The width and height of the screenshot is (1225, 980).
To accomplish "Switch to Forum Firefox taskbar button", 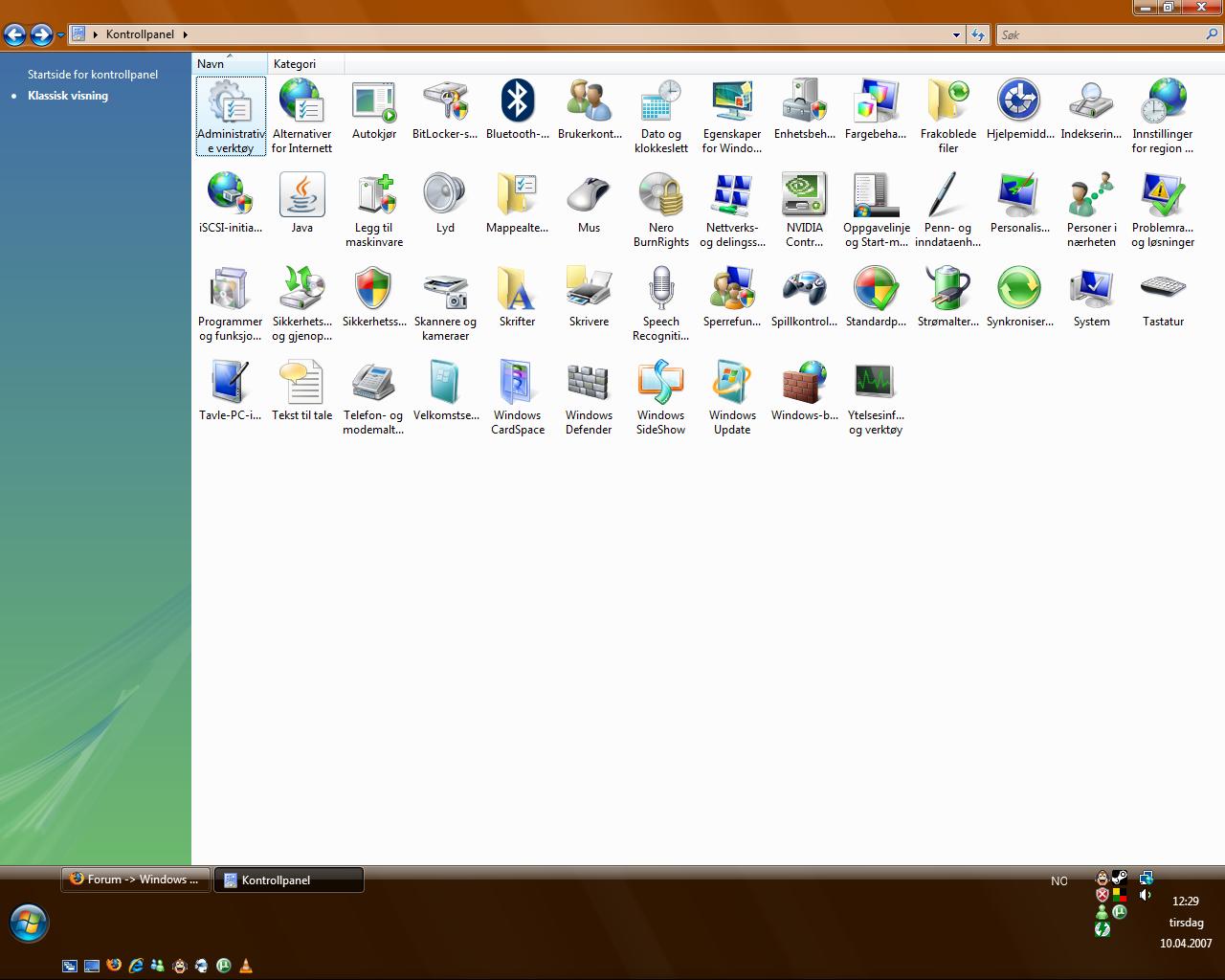I will pyautogui.click(x=136, y=880).
